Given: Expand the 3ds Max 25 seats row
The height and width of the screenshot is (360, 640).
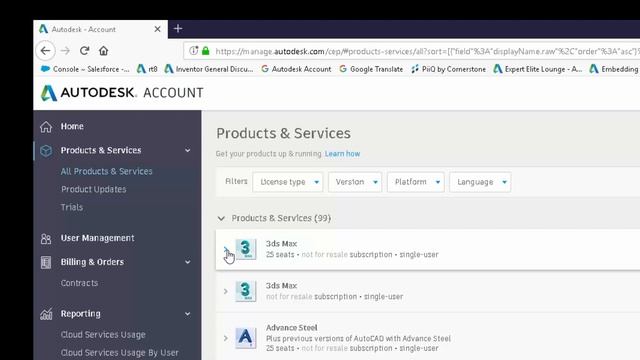Looking at the screenshot, I should coord(226,249).
